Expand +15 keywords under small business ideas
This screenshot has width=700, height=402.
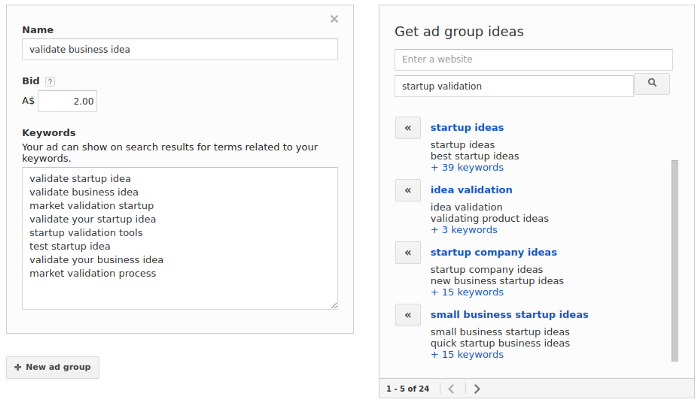[467, 354]
